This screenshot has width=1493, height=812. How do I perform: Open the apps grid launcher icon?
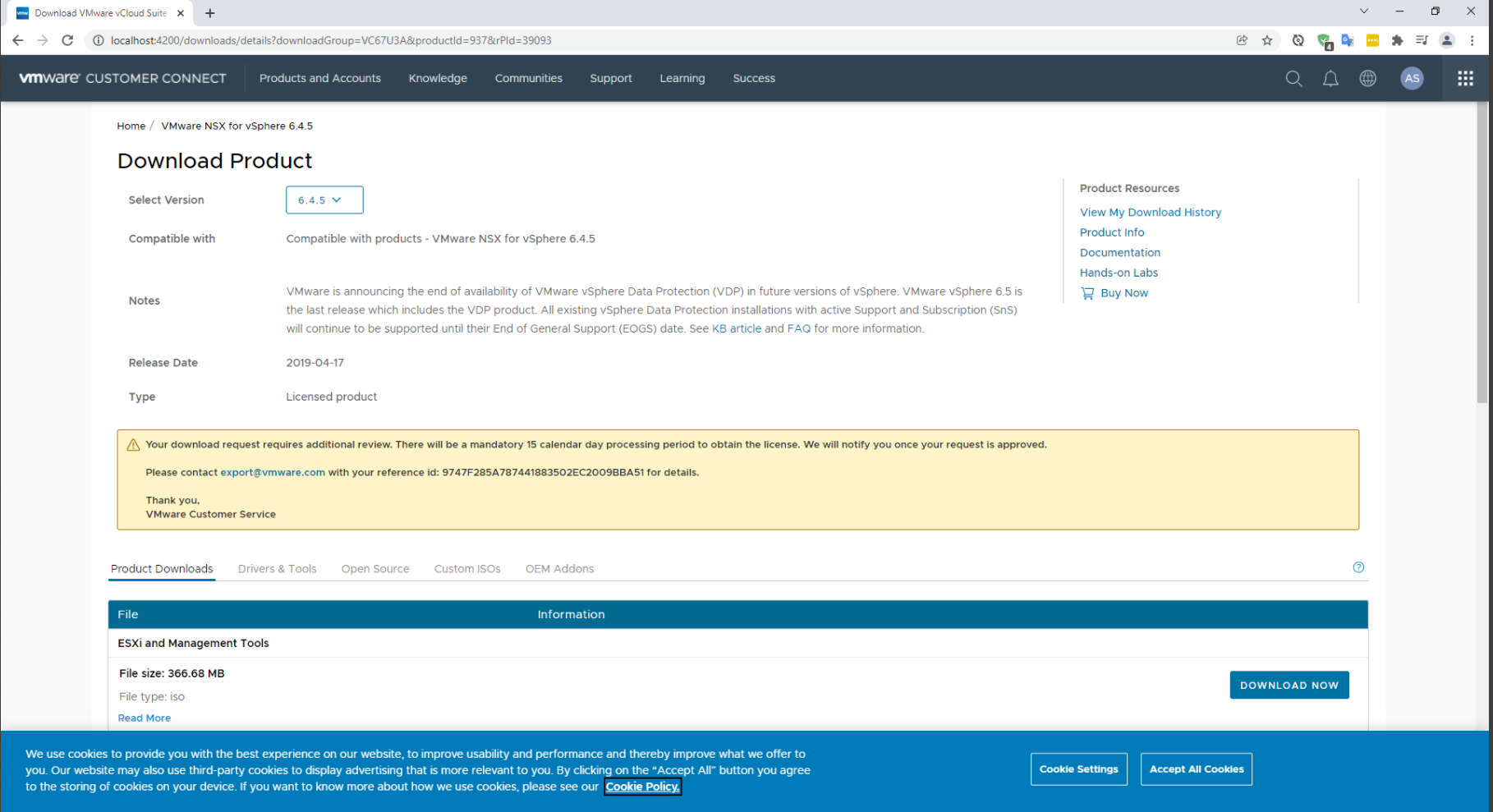coord(1465,79)
